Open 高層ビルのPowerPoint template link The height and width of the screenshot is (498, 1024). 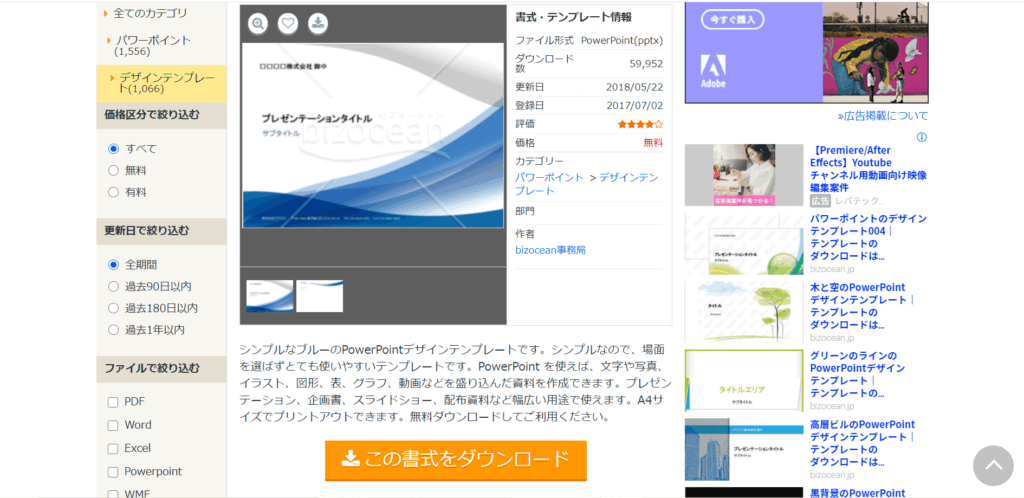863,443
